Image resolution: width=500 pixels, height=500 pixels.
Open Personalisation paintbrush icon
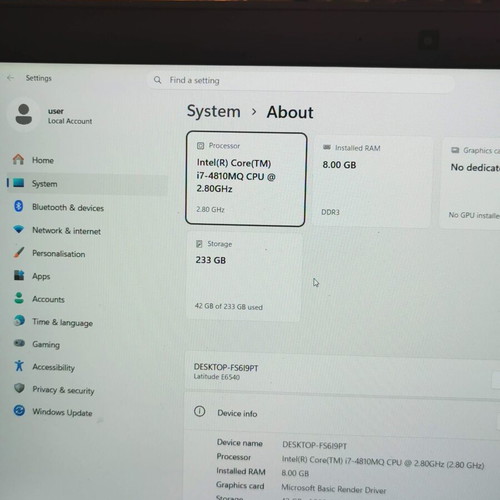(x=19, y=252)
